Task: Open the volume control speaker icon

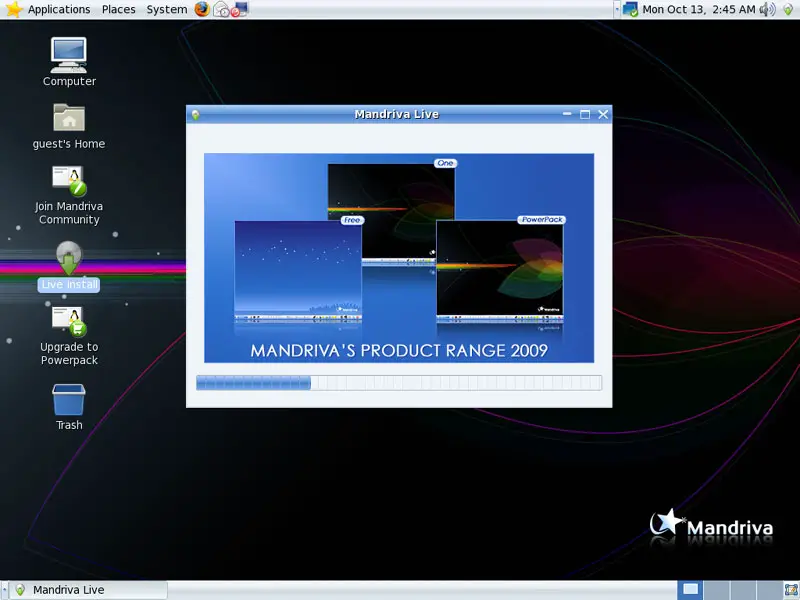Action: 767,9
